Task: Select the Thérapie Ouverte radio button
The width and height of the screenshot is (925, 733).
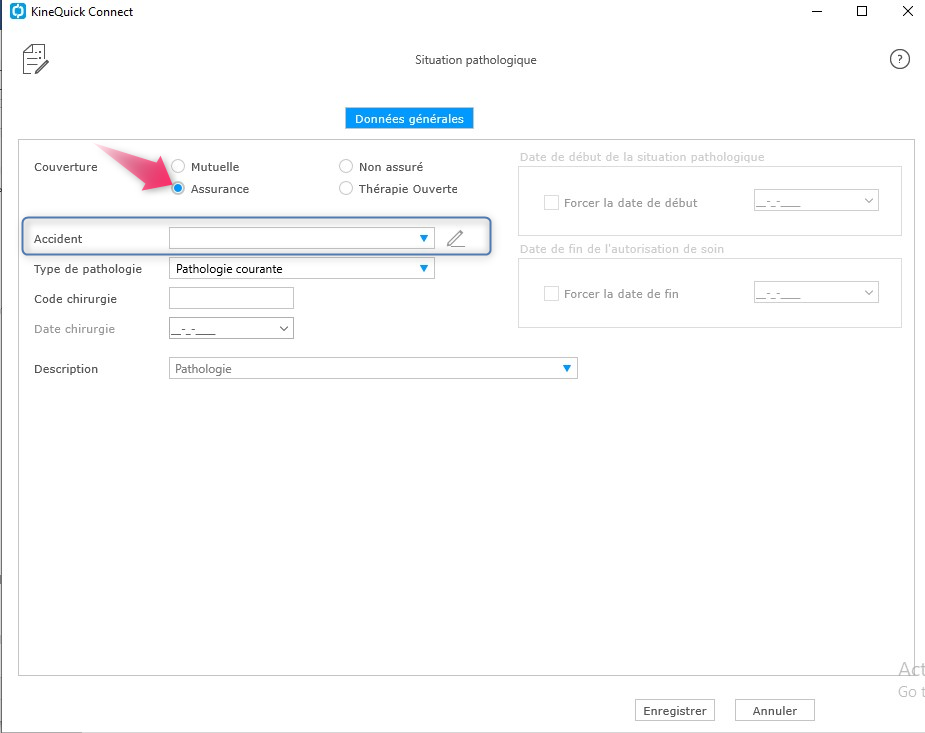Action: 346,189
